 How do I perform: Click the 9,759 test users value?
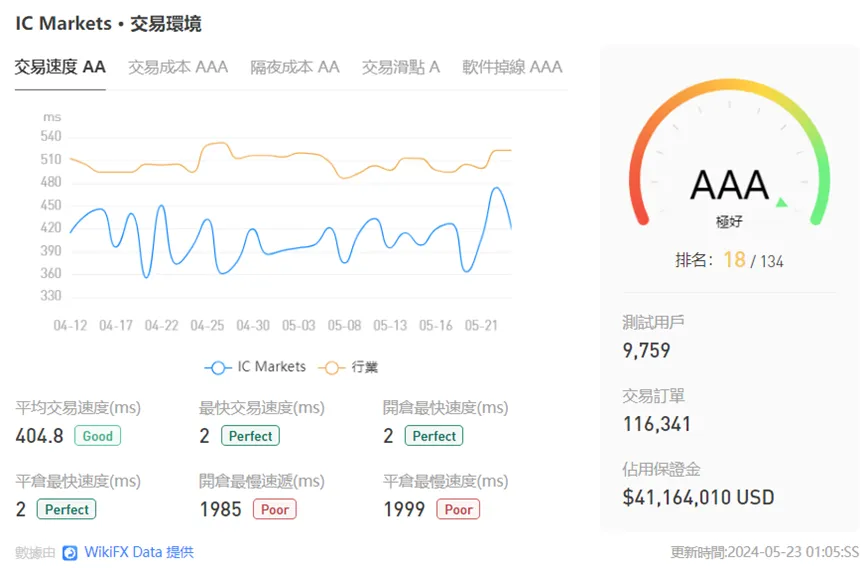point(647,351)
